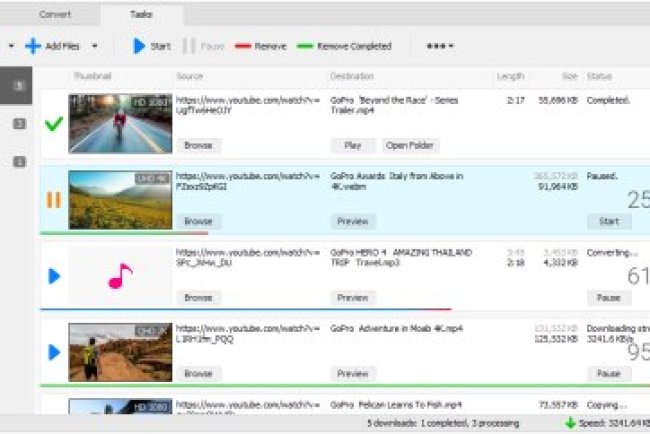The height and width of the screenshot is (434, 650).
Task: Click Browse for Beyond the Race task
Action: [199, 145]
